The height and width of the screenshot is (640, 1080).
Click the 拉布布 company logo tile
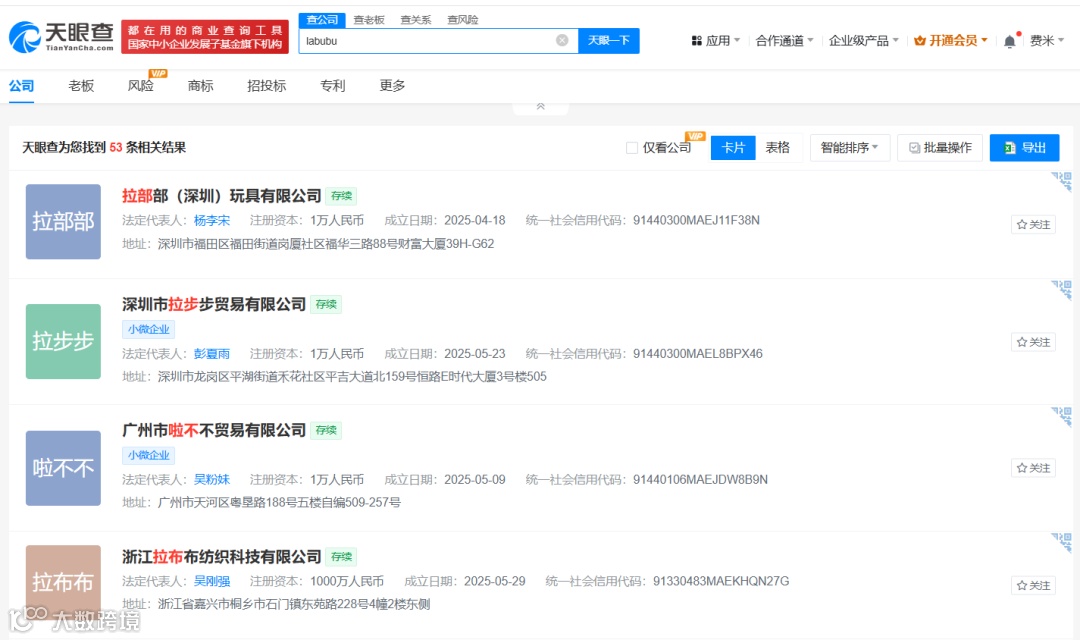63,582
